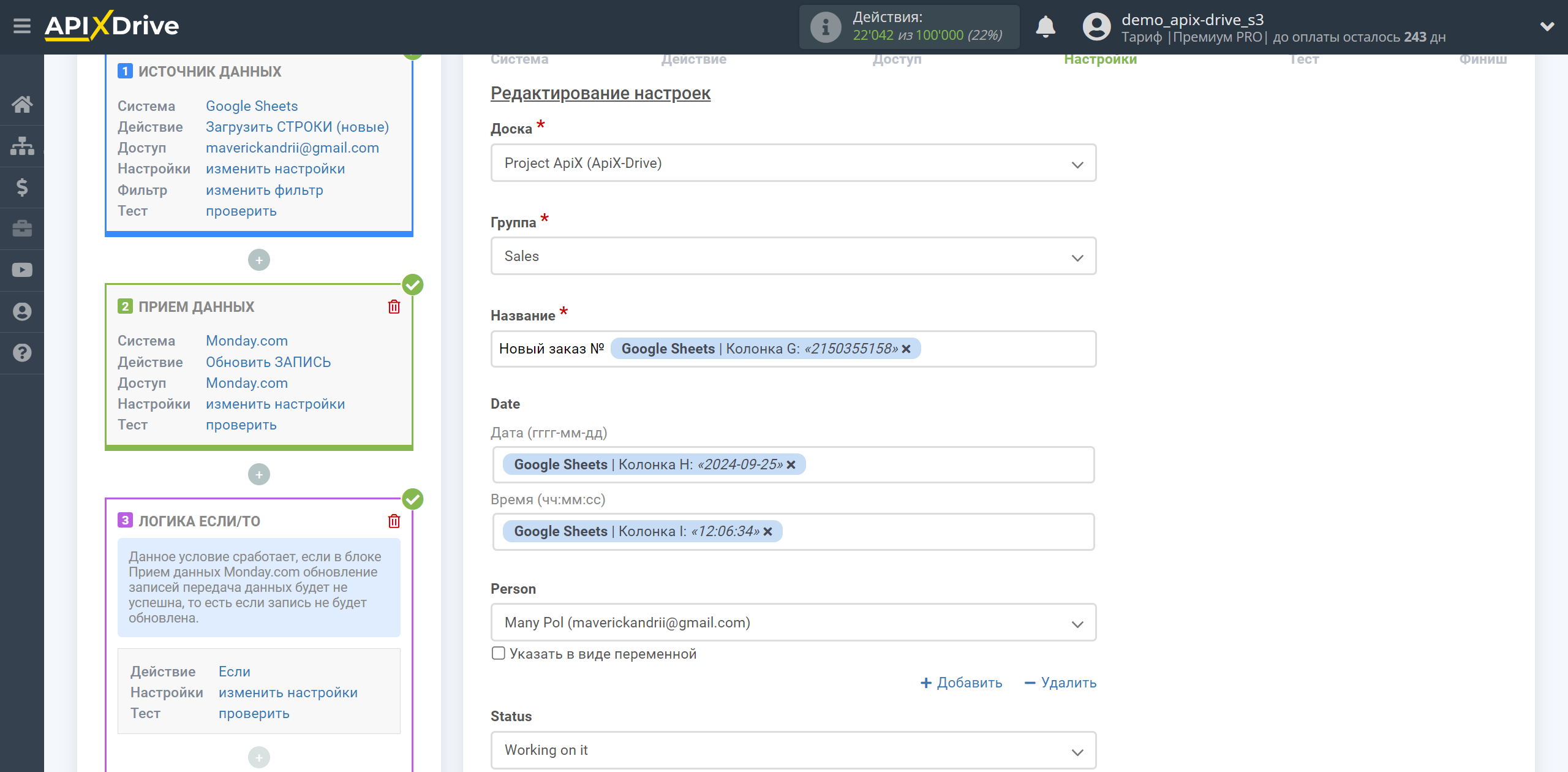Switch to Доступ step tab

tap(897, 59)
